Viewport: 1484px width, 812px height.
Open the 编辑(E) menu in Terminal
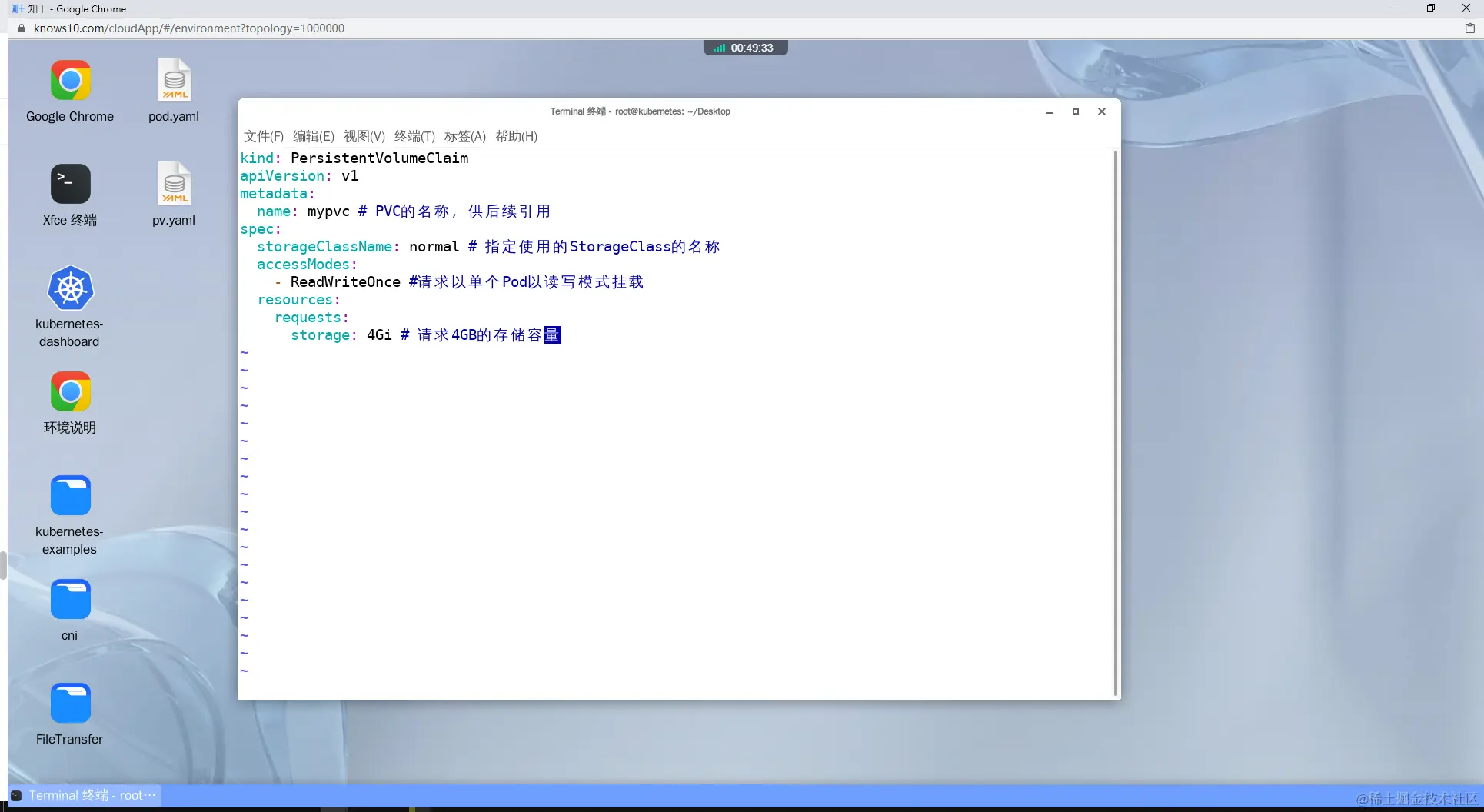pyautogui.click(x=314, y=136)
